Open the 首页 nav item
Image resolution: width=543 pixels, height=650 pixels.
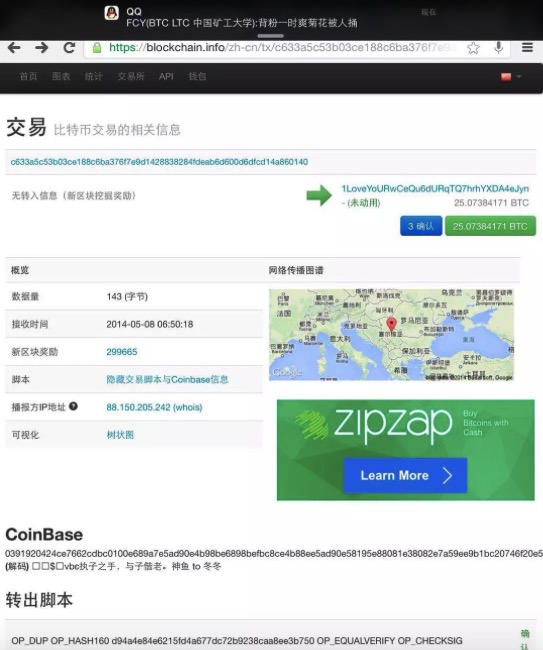(x=28, y=76)
